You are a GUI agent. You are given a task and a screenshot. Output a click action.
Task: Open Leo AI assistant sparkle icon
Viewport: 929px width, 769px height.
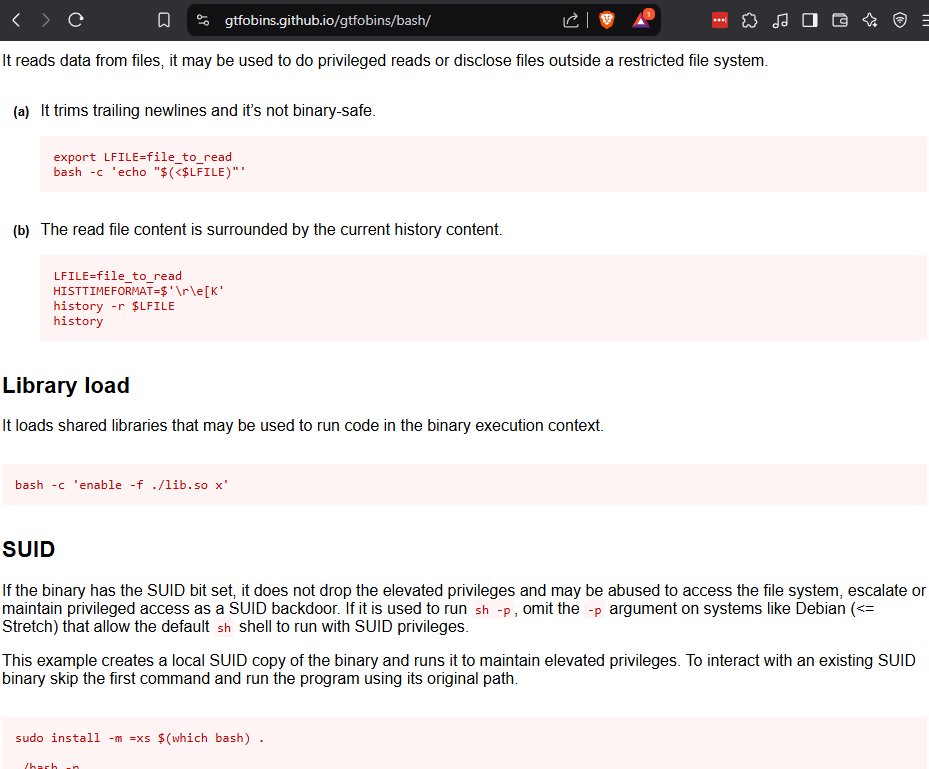pyautogui.click(x=870, y=19)
